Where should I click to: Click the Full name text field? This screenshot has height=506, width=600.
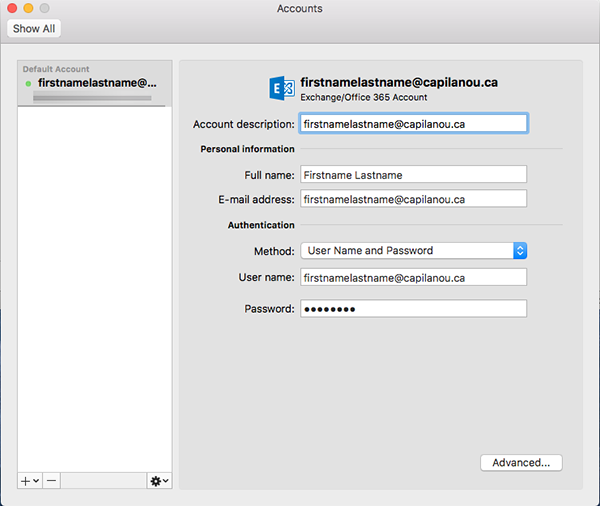click(x=413, y=175)
